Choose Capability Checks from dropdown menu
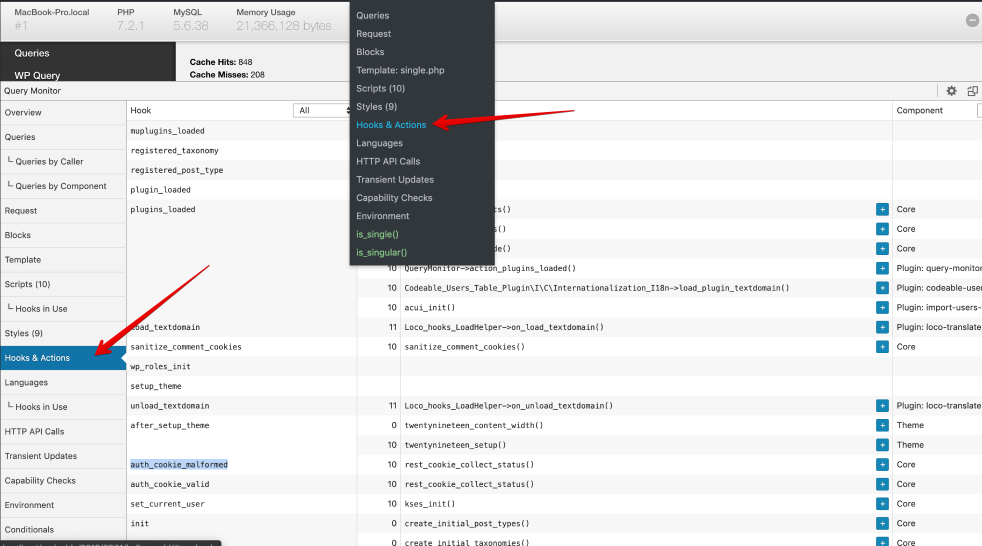982x546 pixels. [x=395, y=197]
